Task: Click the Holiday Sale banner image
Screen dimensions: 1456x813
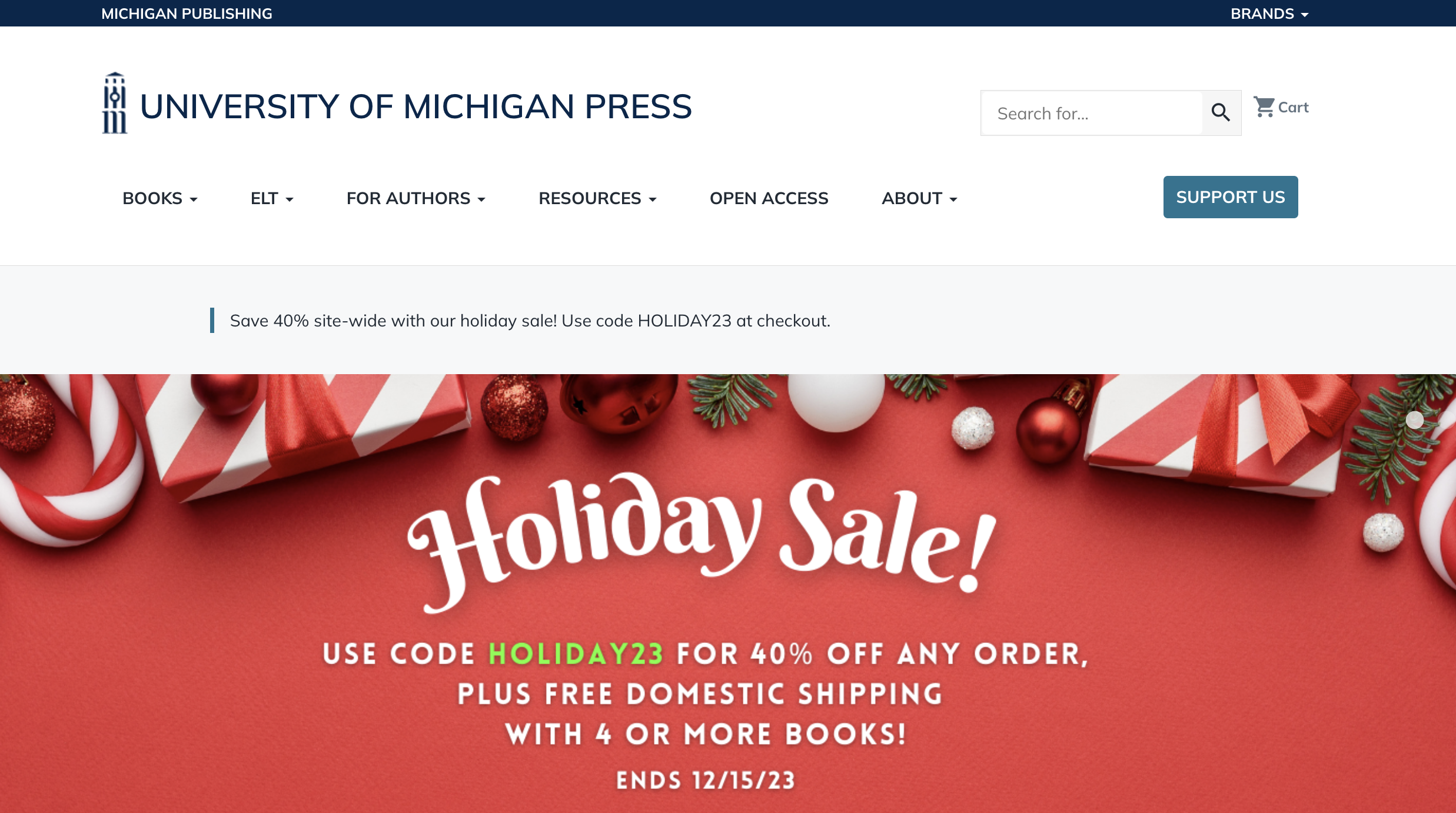Action: coord(728,594)
